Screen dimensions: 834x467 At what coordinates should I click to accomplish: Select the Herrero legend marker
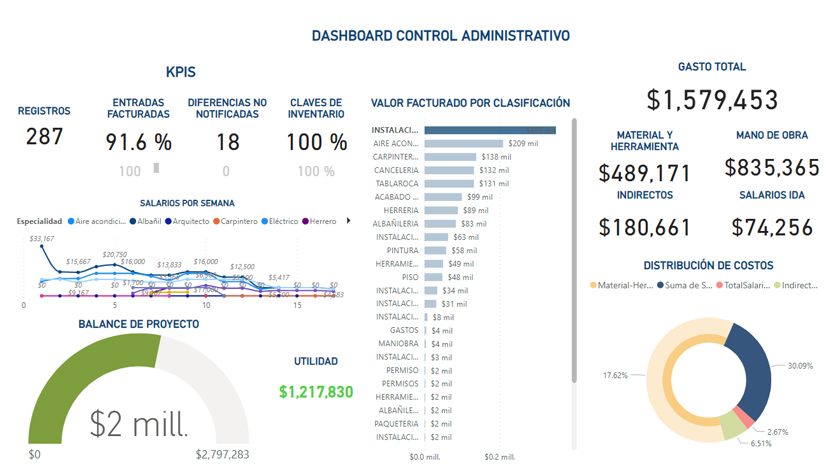(x=304, y=221)
